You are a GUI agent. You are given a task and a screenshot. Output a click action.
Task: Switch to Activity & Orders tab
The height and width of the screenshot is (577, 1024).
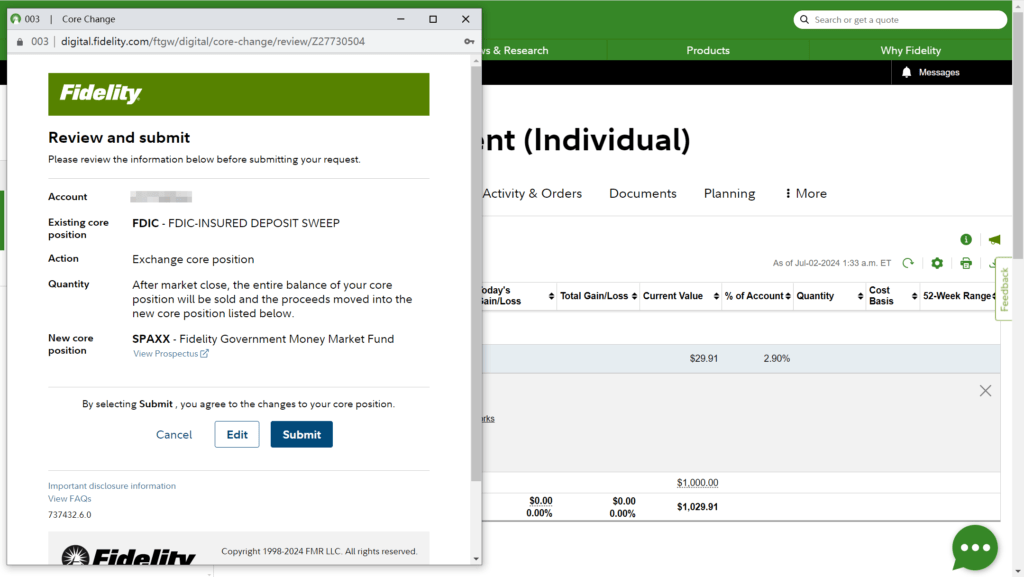coord(532,193)
